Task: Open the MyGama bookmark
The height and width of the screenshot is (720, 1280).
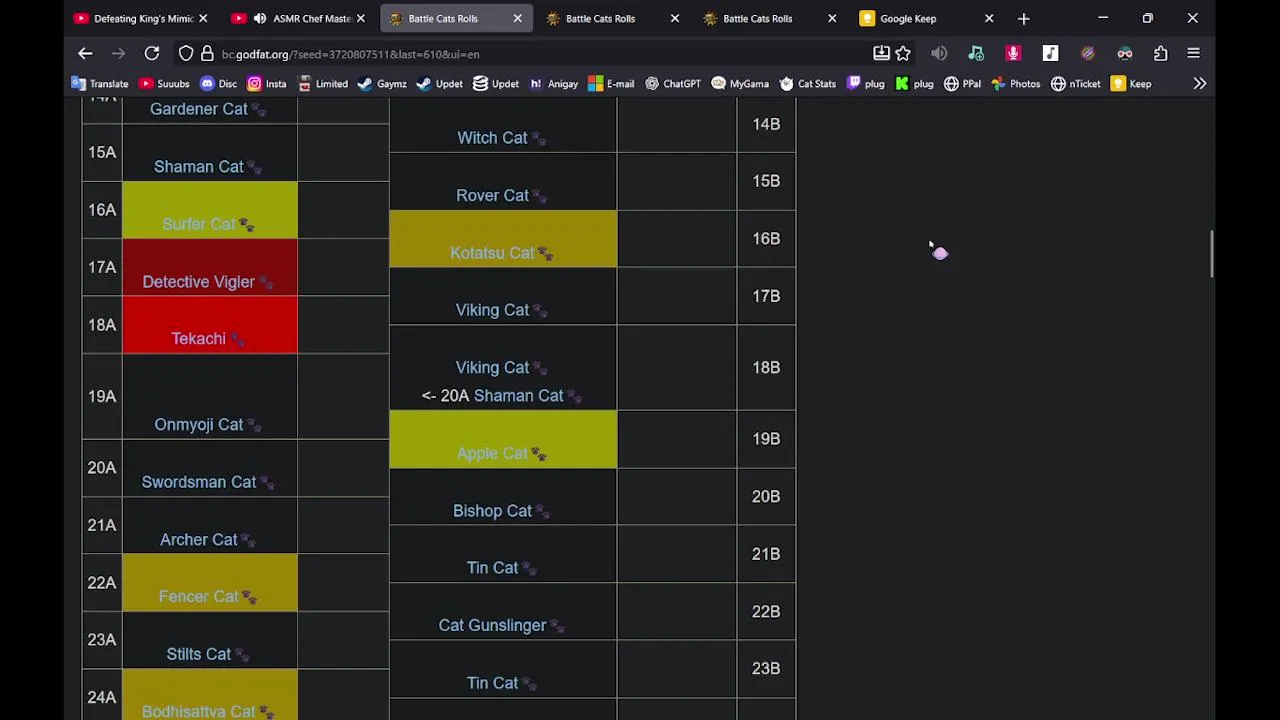Action: click(x=740, y=84)
